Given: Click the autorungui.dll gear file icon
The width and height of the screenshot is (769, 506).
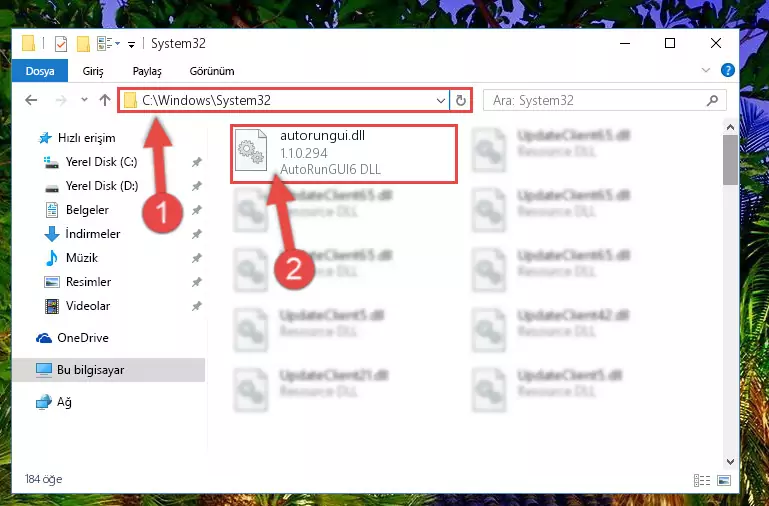Looking at the screenshot, I should 251,150.
